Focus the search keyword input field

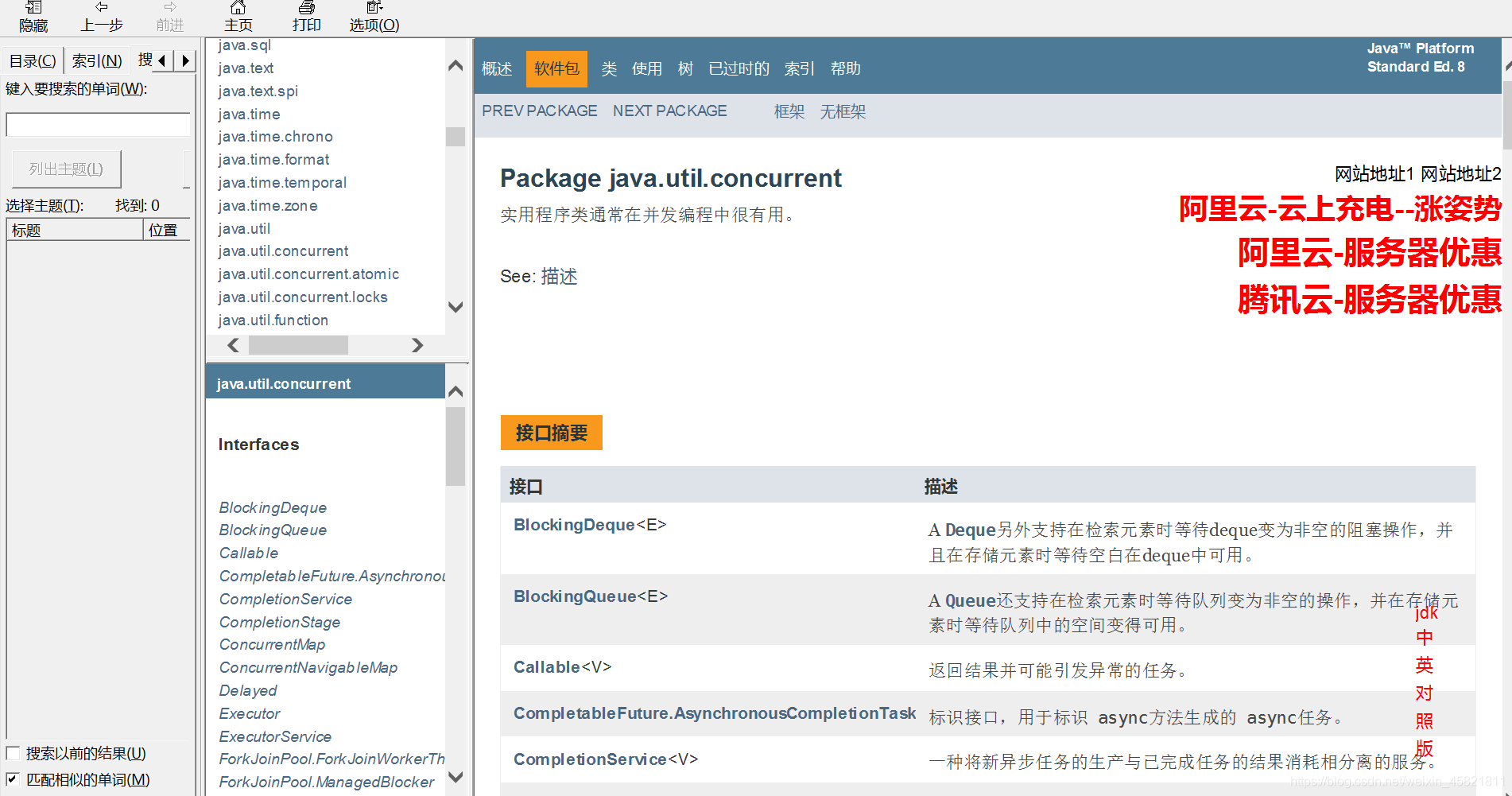[x=99, y=125]
